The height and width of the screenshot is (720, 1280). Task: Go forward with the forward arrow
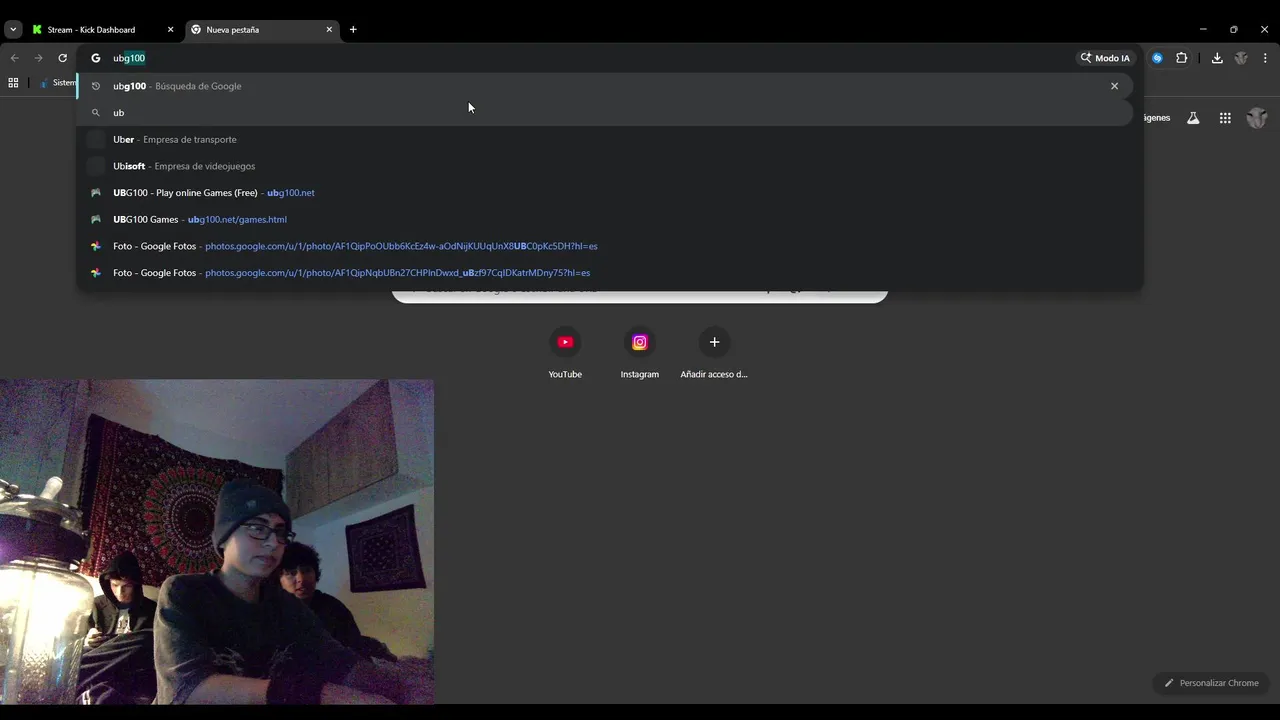click(38, 58)
